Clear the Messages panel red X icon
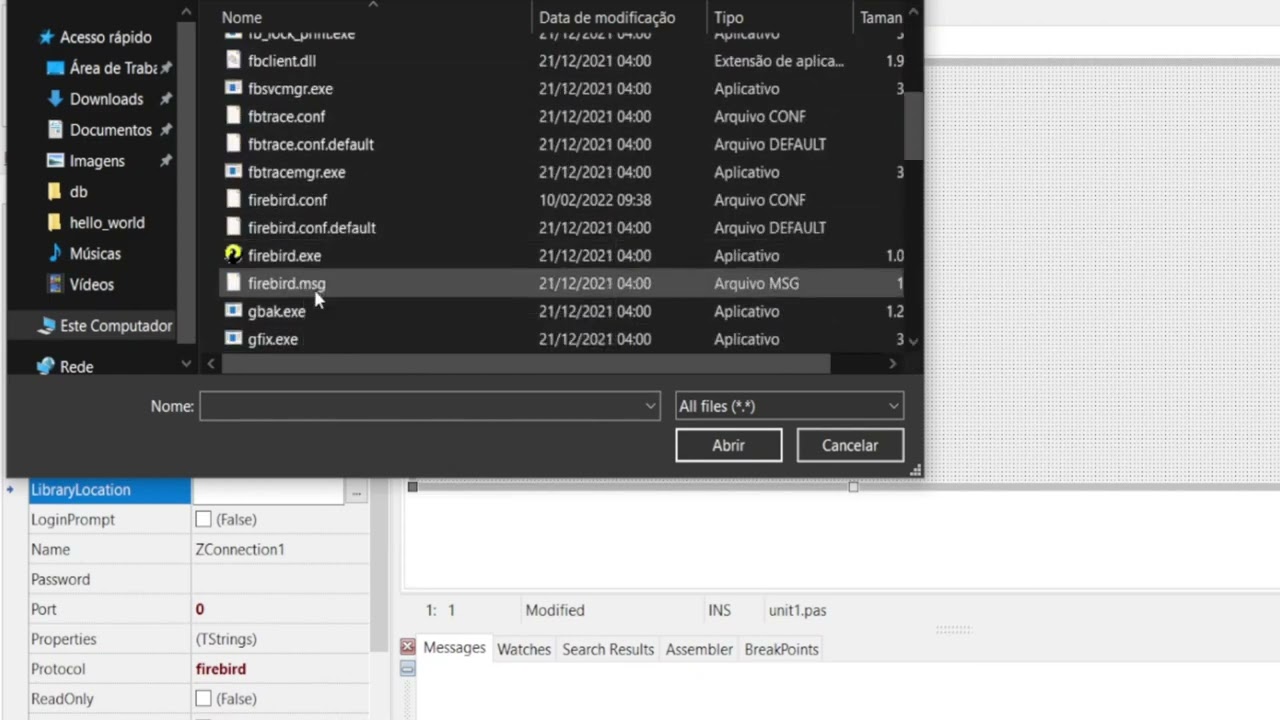 (x=408, y=647)
